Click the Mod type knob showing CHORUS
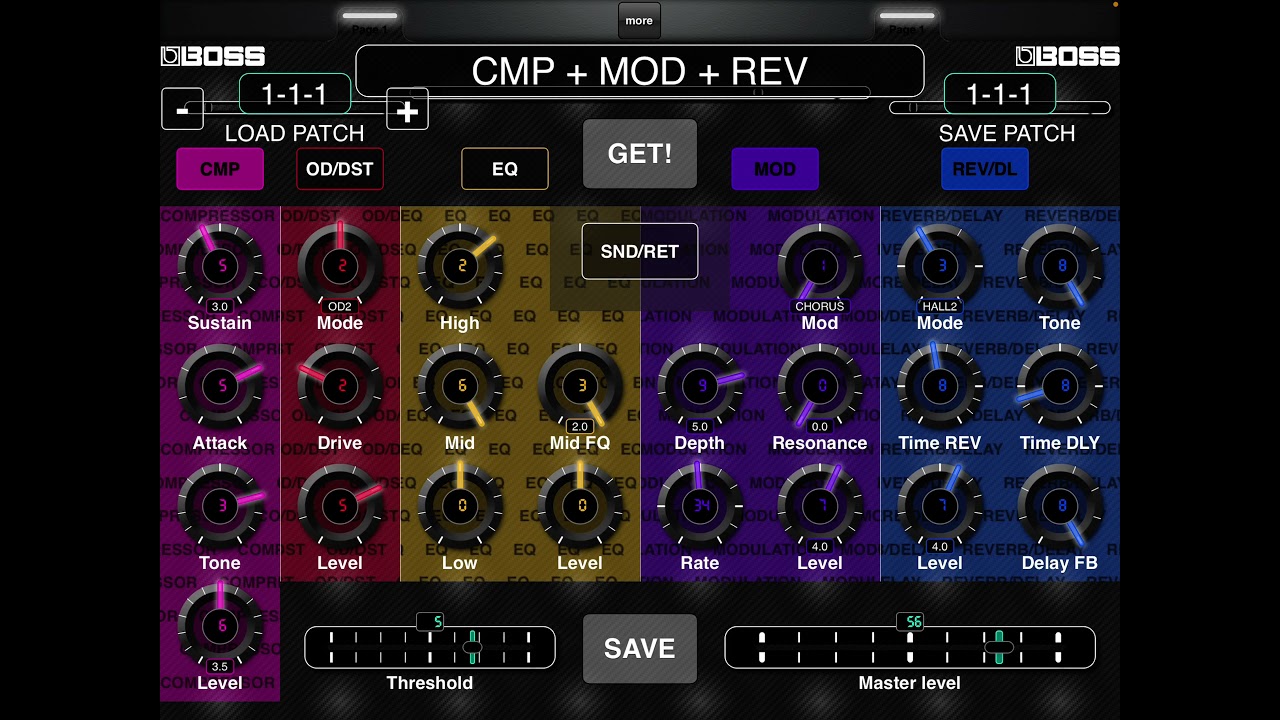 (820, 266)
